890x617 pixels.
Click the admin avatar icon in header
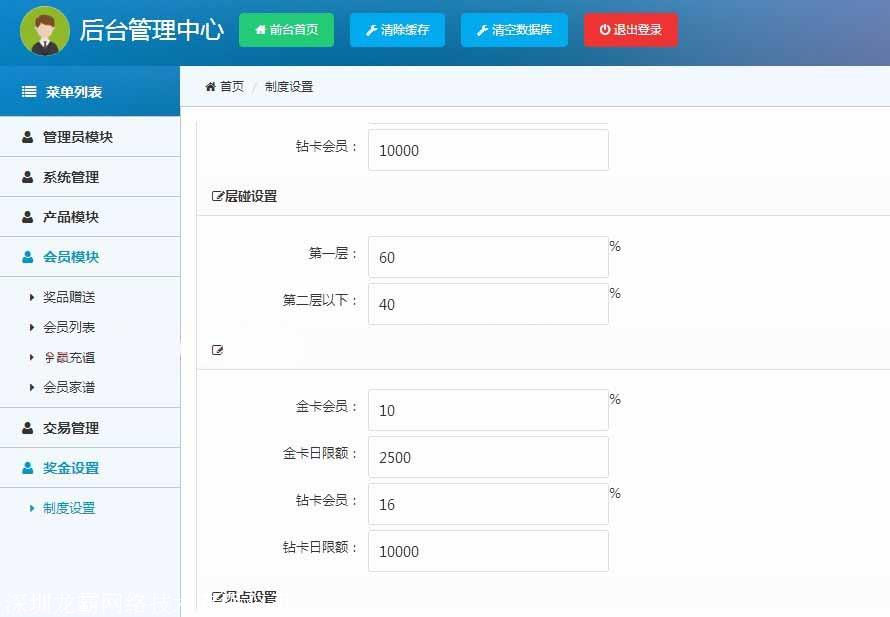coord(45,31)
